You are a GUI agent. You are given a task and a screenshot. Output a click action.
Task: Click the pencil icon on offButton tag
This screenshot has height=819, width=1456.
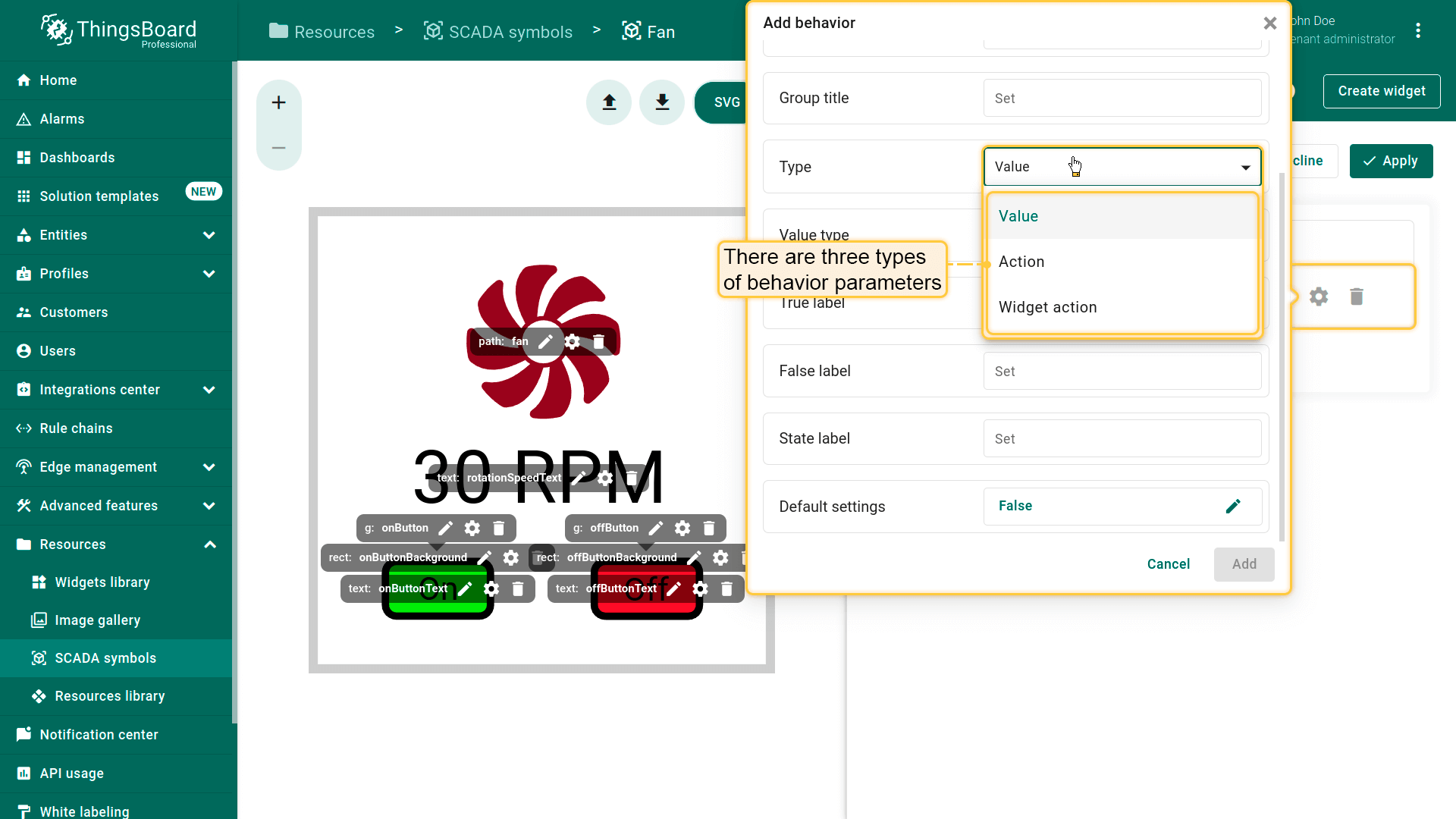point(656,529)
